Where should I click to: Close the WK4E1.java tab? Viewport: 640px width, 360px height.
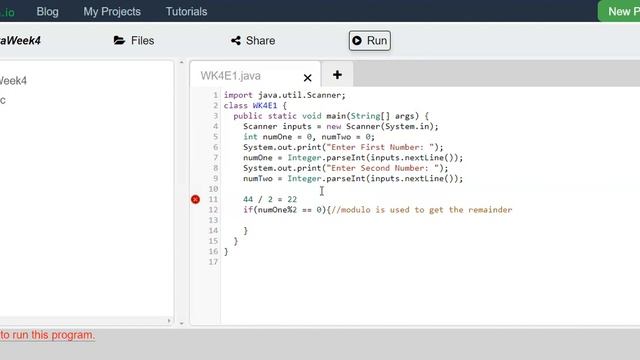point(307,78)
